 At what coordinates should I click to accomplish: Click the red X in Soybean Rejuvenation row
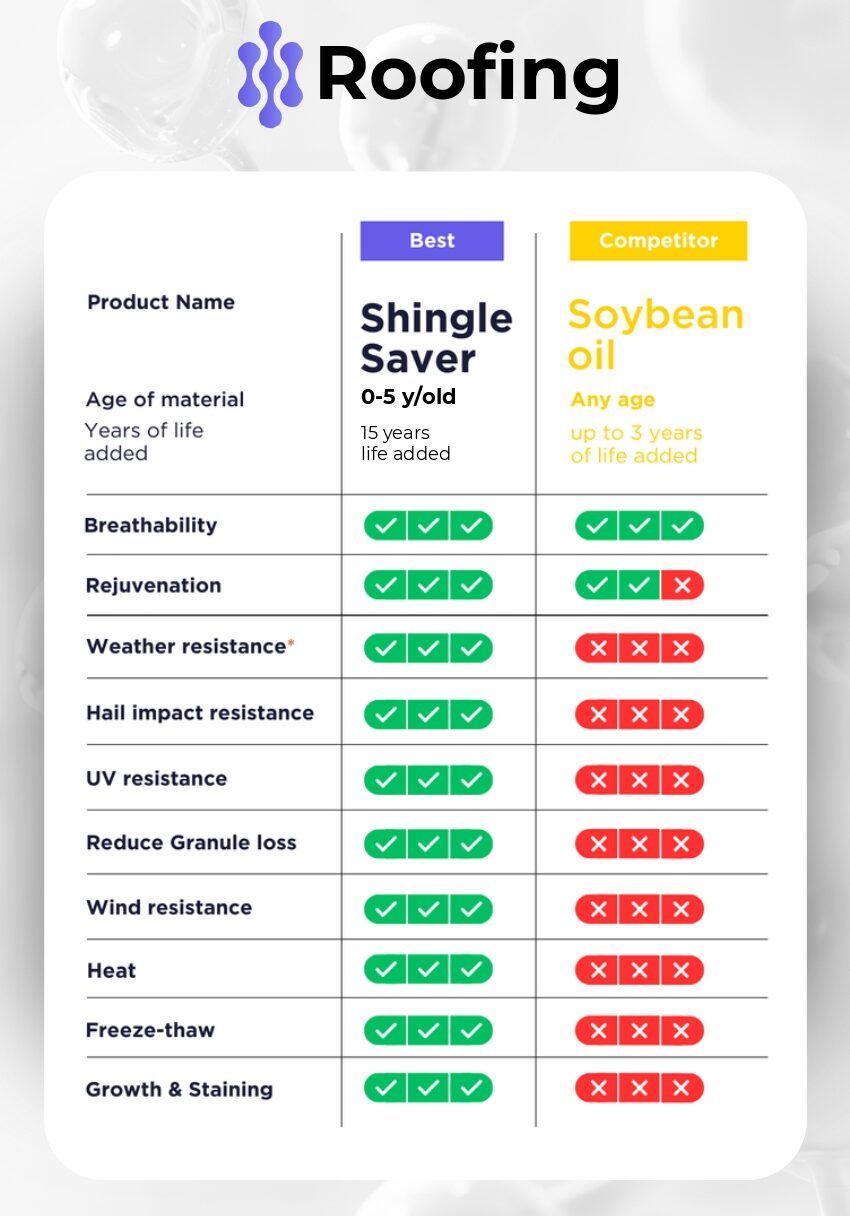(682, 585)
